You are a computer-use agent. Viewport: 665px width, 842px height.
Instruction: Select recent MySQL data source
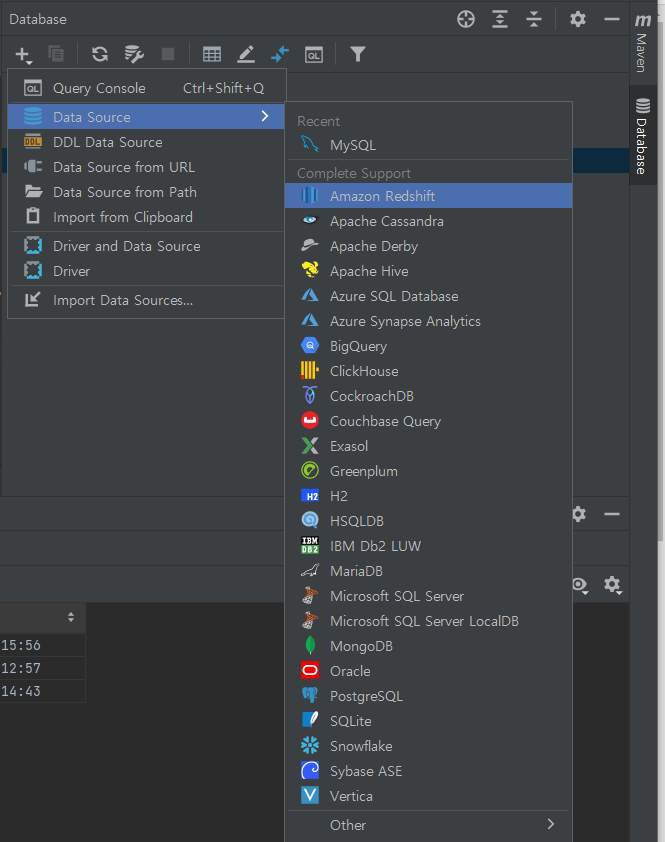(428, 145)
